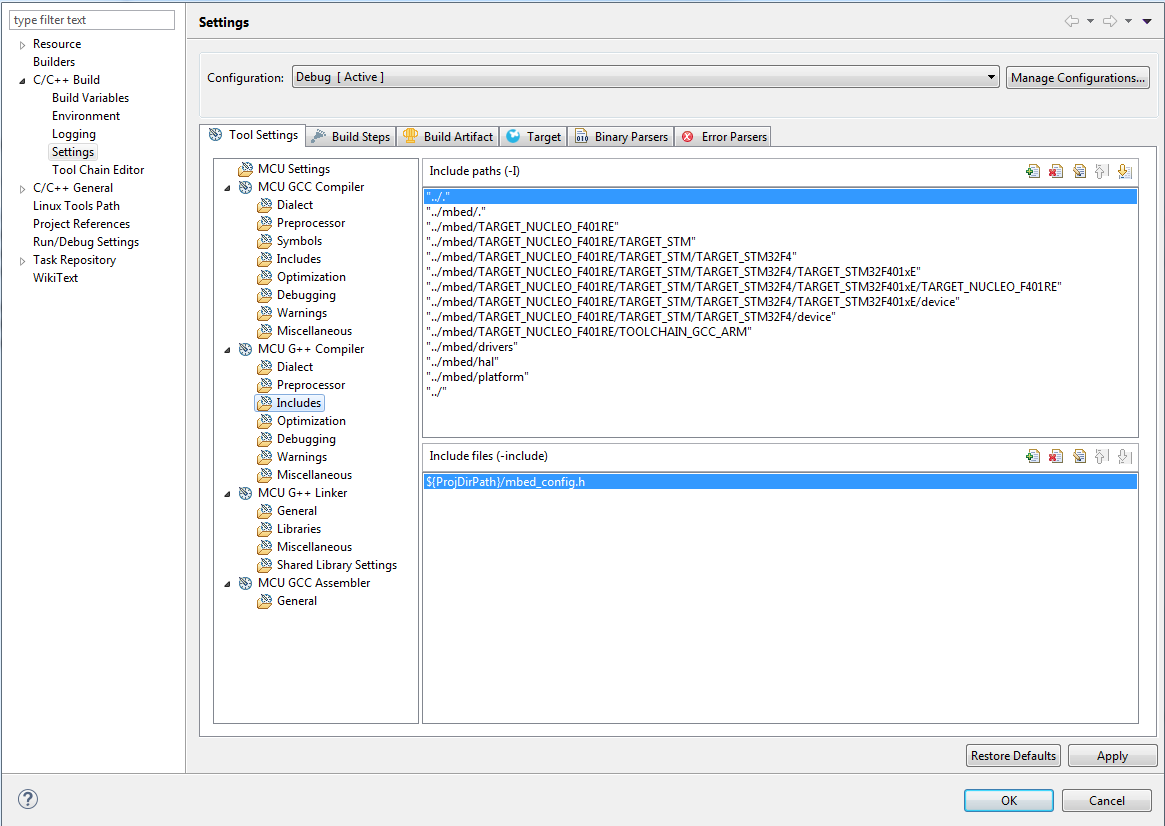1165x826 pixels.
Task: Open the help question mark icon
Action: coord(27,799)
